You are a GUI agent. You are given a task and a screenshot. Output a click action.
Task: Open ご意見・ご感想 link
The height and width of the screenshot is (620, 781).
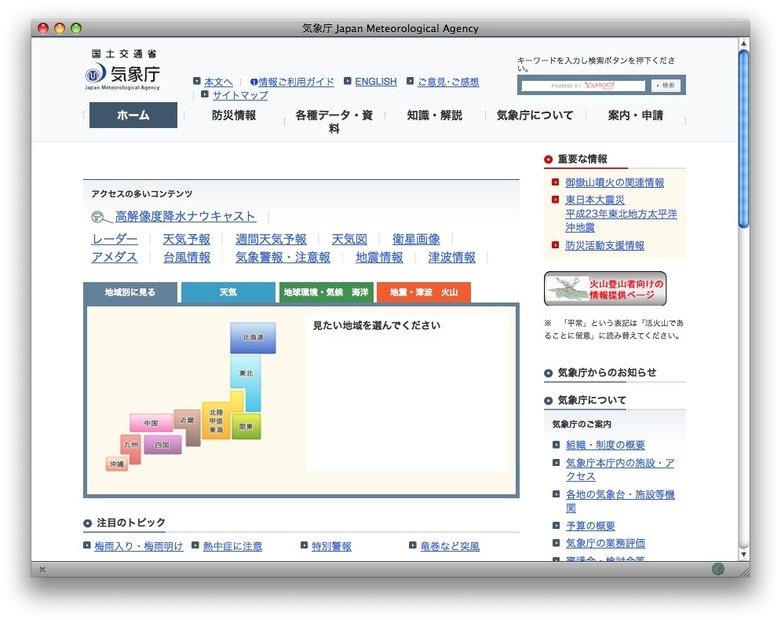[x=448, y=82]
